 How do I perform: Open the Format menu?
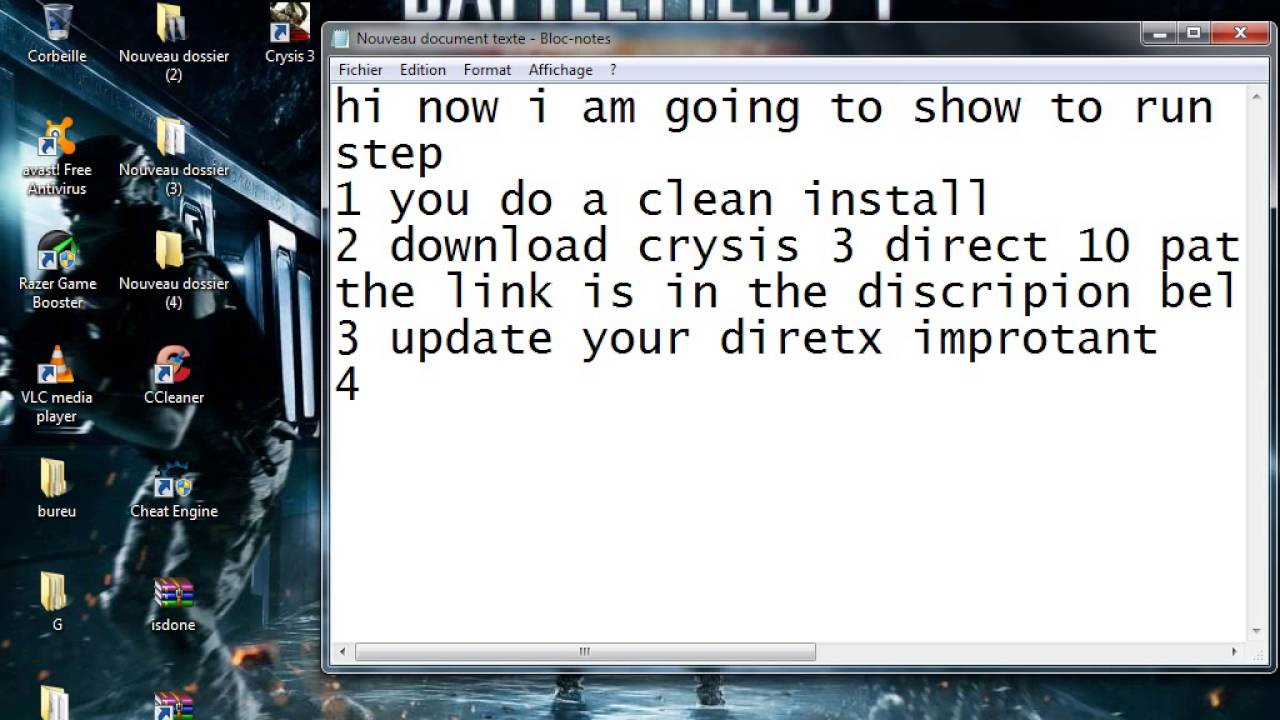pyautogui.click(x=487, y=70)
